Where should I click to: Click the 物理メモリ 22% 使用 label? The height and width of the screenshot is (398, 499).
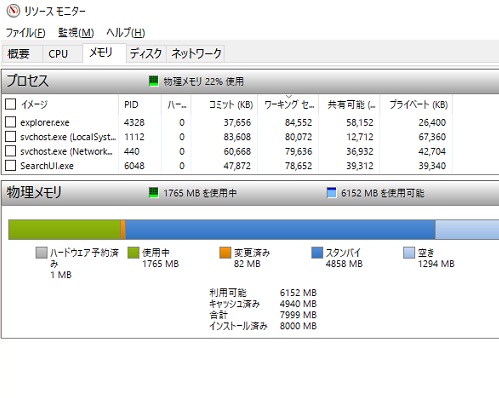point(203,81)
